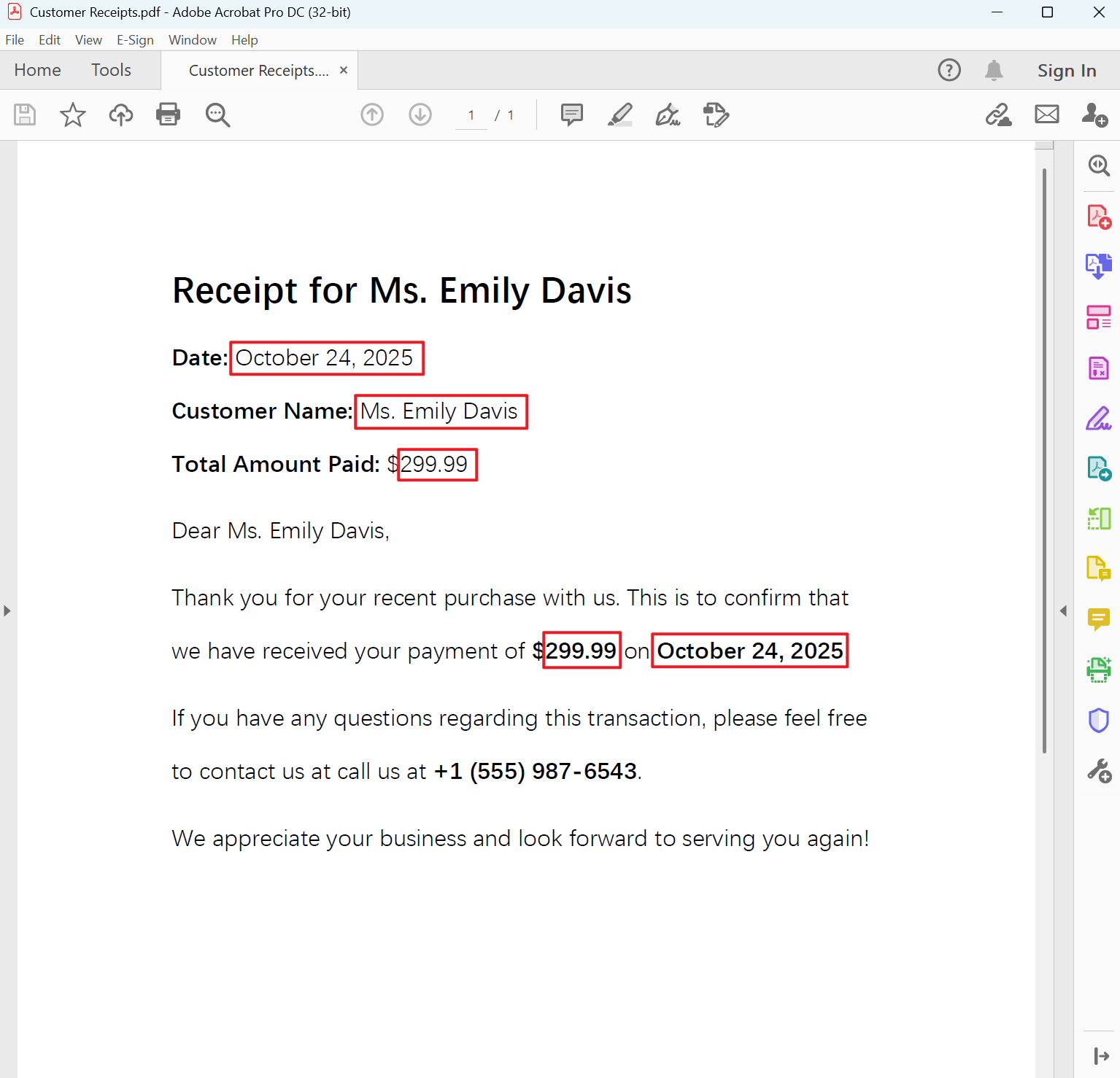Close the Customer Receipts tab
Screen dimensions: 1120x1078
[x=344, y=70]
